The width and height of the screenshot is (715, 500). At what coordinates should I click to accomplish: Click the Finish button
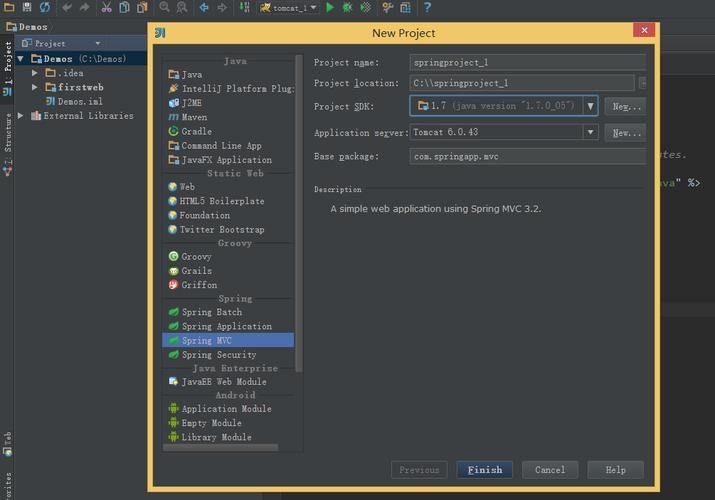[x=485, y=470]
